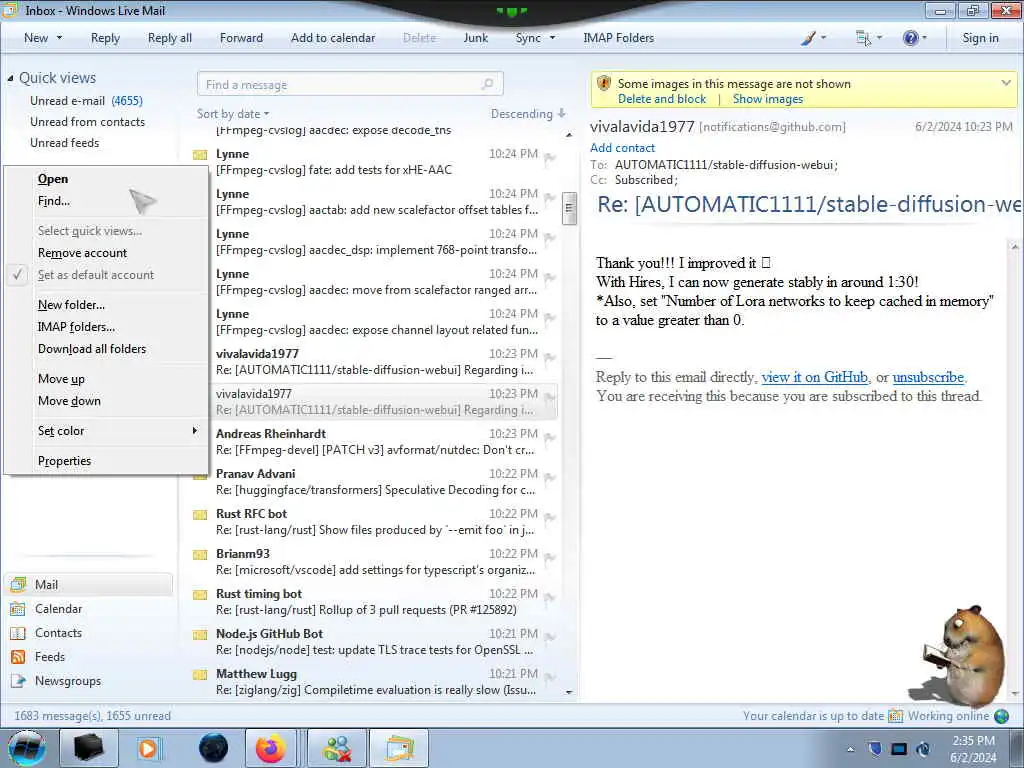
Task: Toggle Set as default account checkmark
Action: 18,275
